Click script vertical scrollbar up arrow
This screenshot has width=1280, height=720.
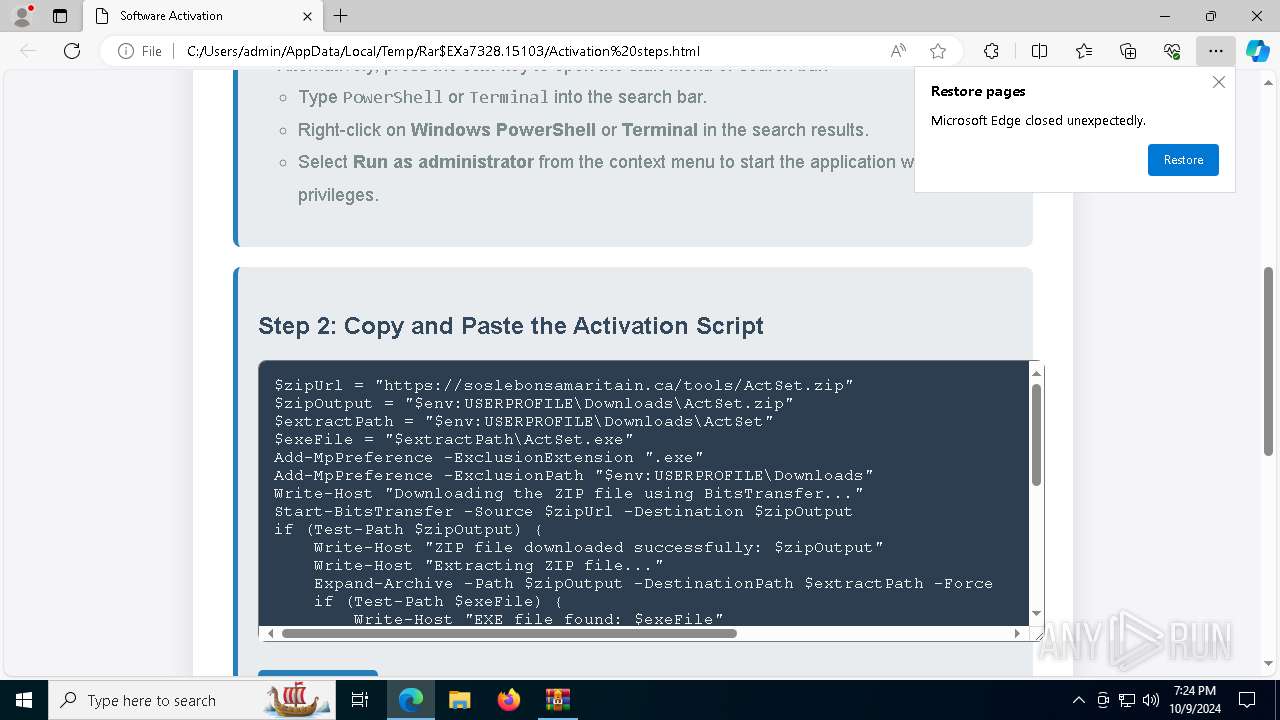point(1036,372)
